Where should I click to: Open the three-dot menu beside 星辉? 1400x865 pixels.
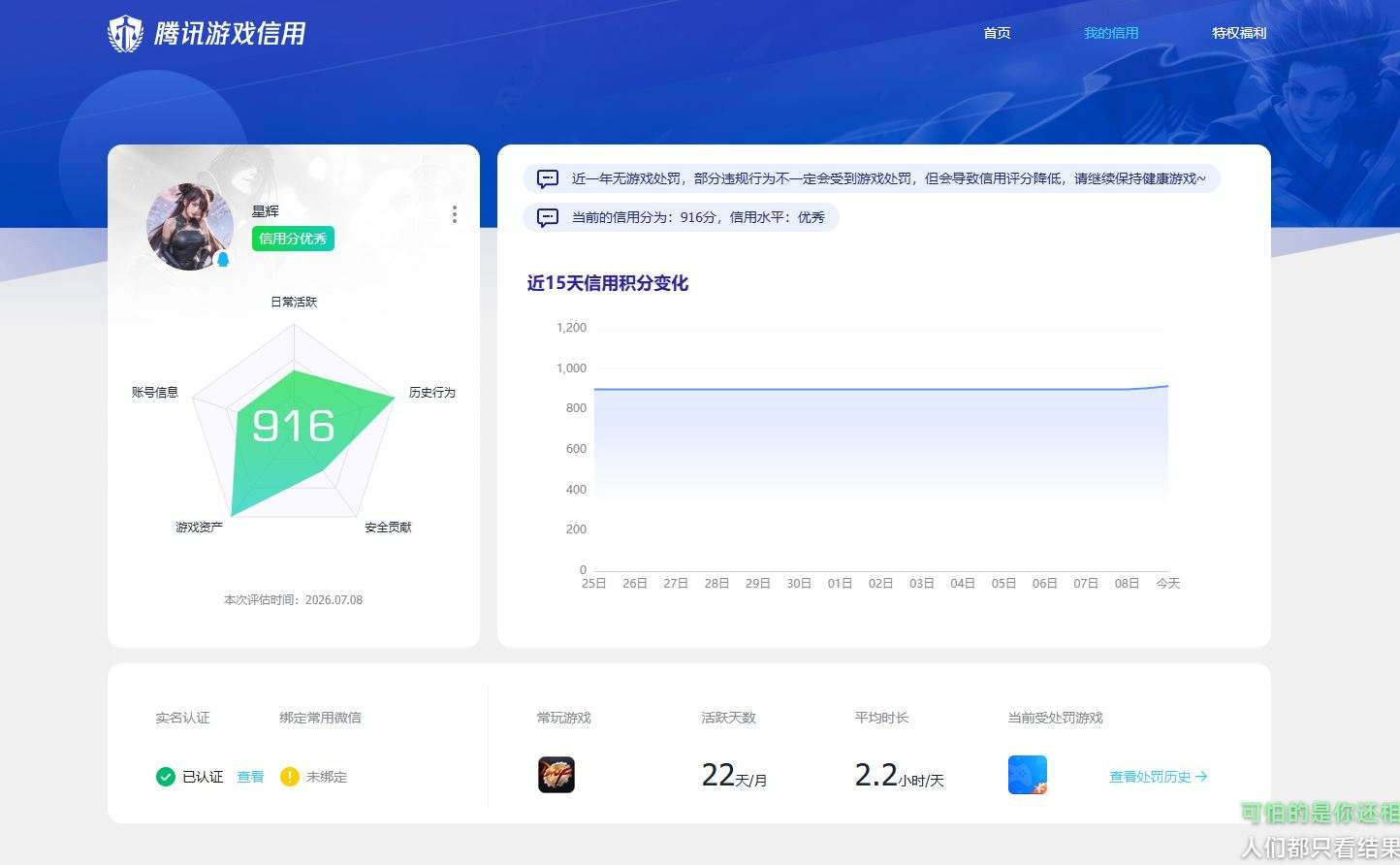click(x=455, y=214)
